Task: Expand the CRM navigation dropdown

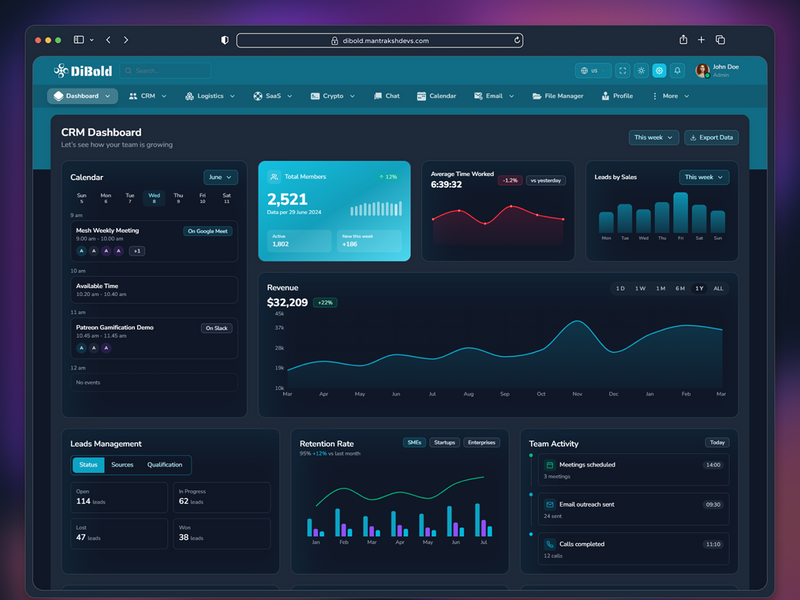Action: click(147, 96)
